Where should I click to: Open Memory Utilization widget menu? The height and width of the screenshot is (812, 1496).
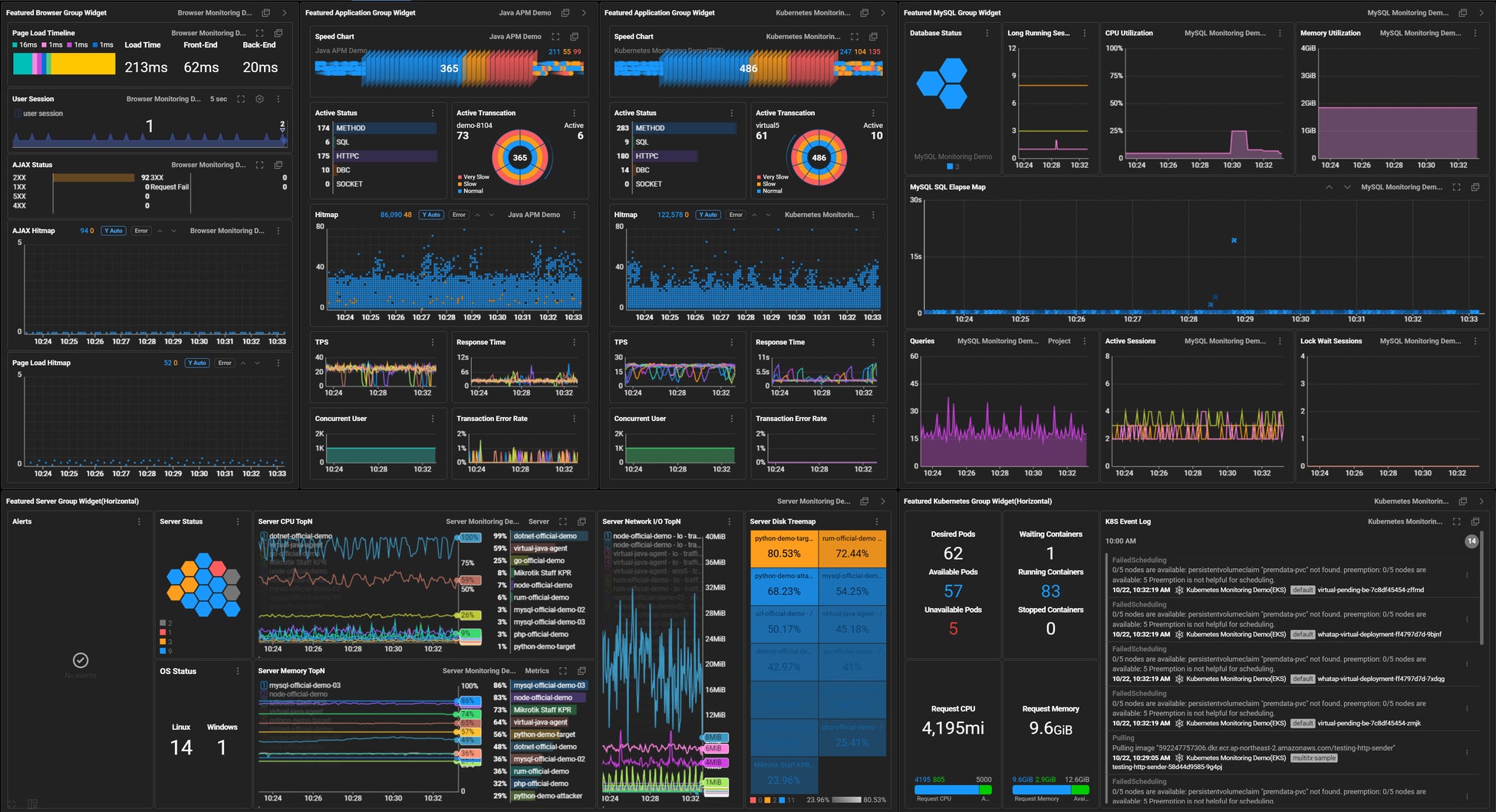pyautogui.click(x=1475, y=33)
